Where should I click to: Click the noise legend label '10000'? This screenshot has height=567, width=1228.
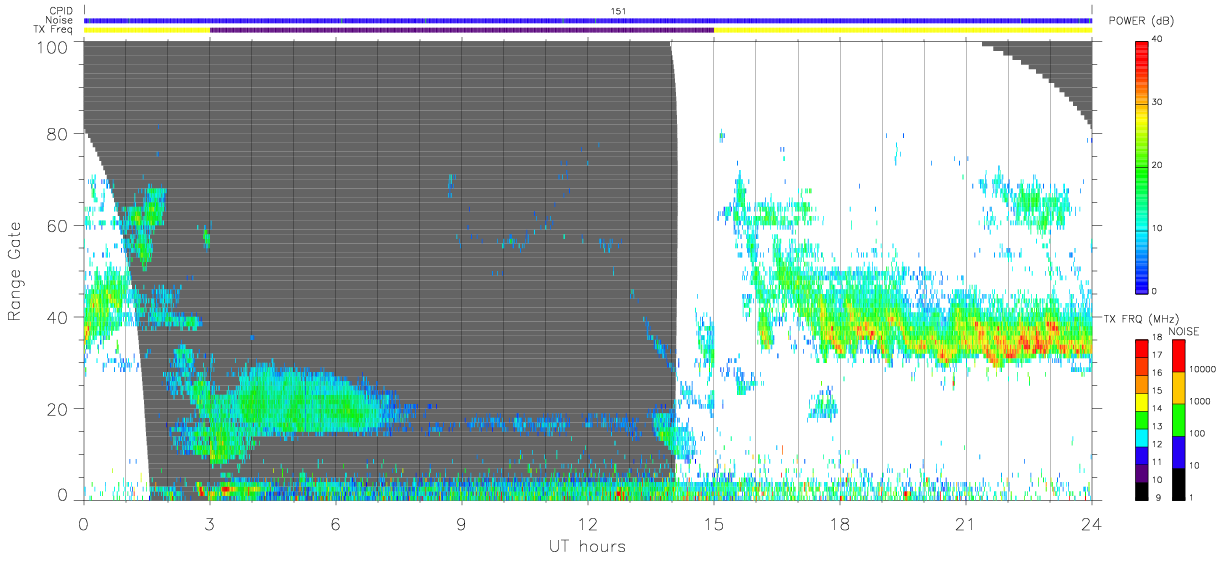(x=1204, y=369)
